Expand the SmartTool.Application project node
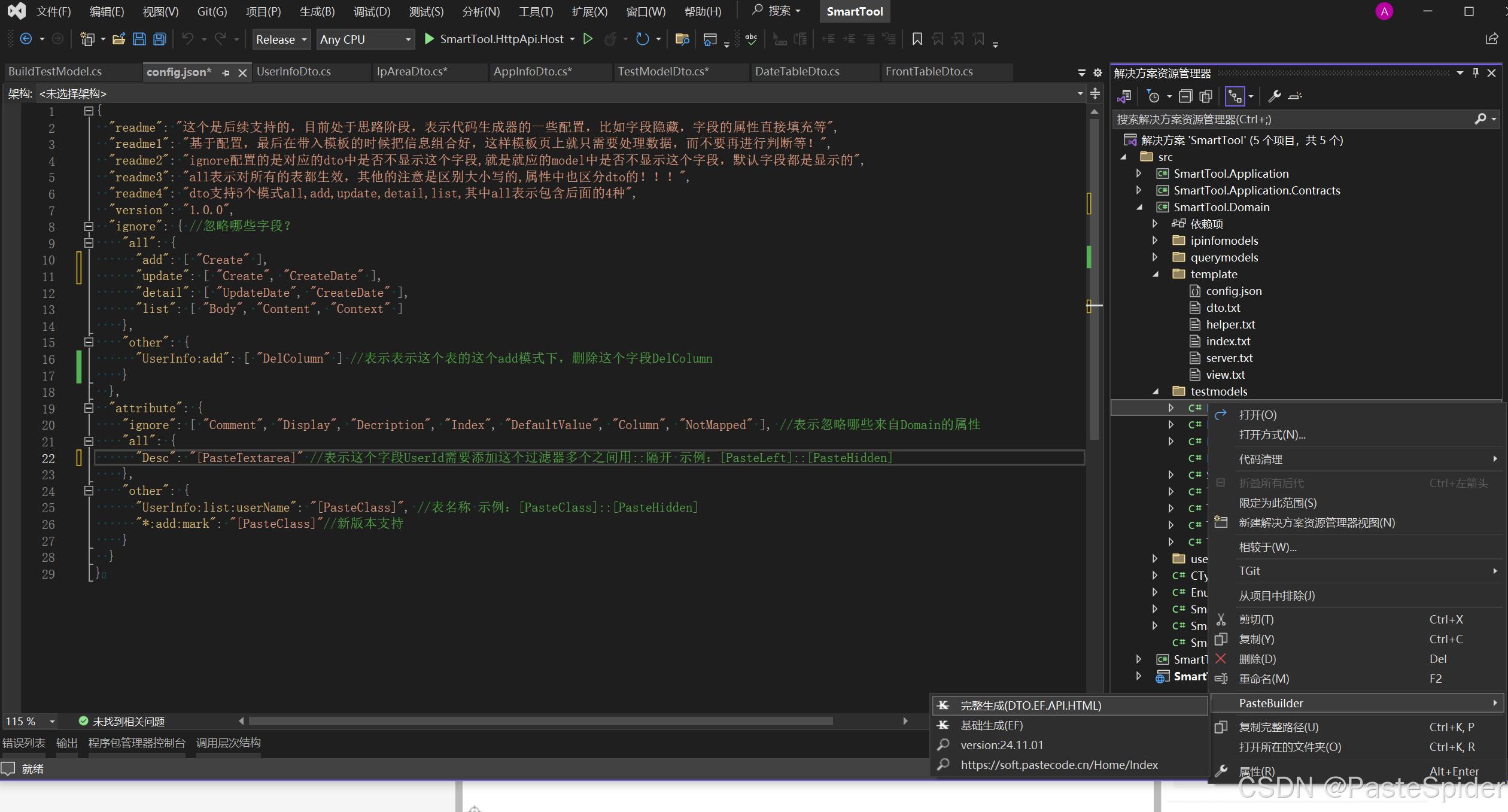The width and height of the screenshot is (1508, 812). tap(1139, 174)
